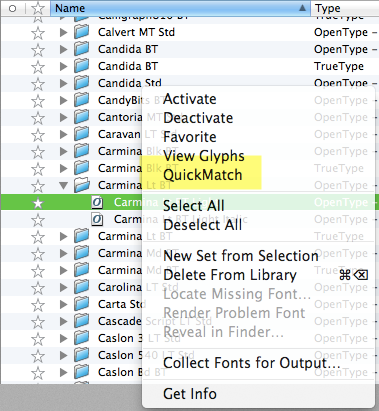Click the Carmina Lt BT Light font file icon

(x=97, y=202)
